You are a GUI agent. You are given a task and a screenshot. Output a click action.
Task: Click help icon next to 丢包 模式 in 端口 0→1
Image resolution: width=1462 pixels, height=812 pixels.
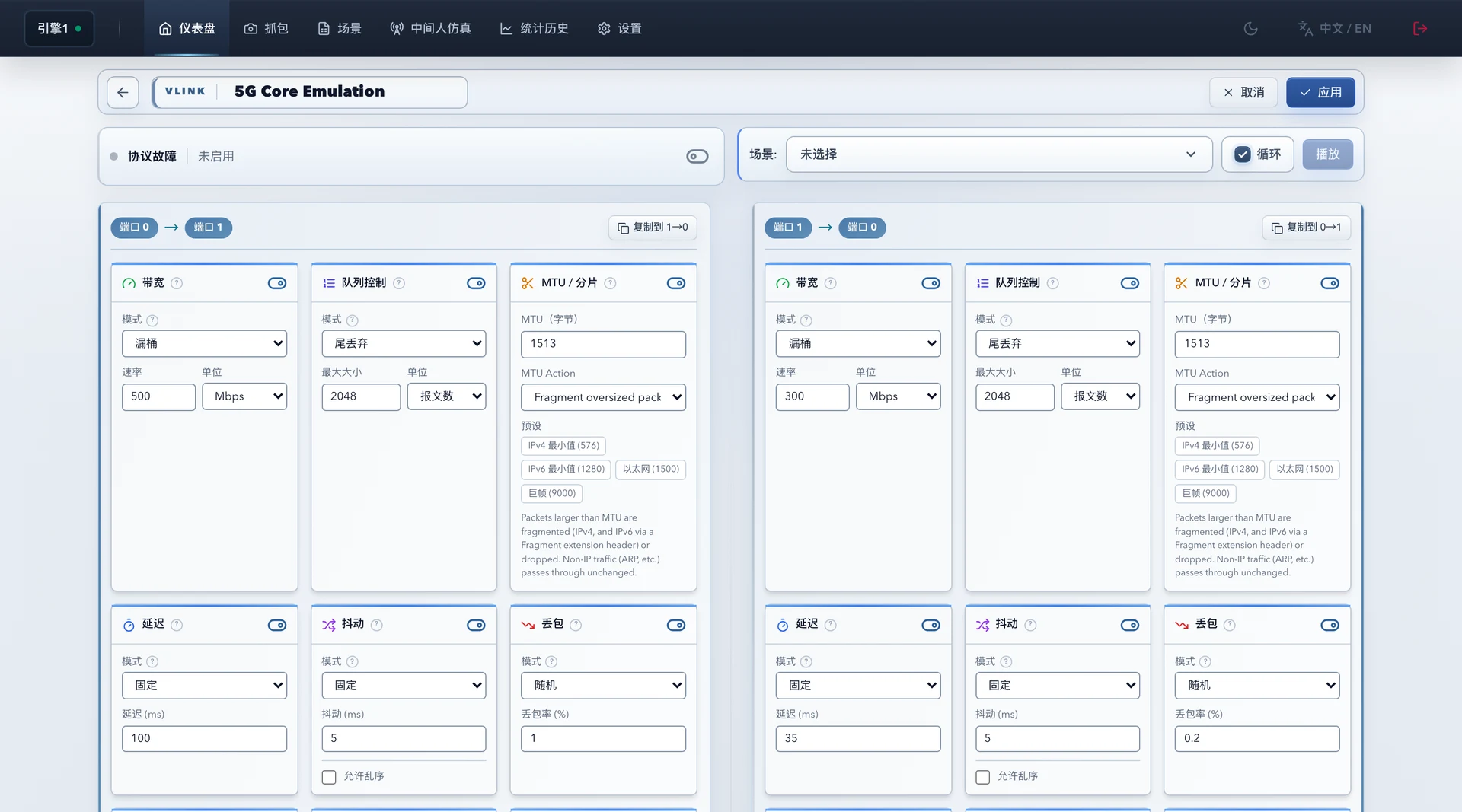pos(551,662)
